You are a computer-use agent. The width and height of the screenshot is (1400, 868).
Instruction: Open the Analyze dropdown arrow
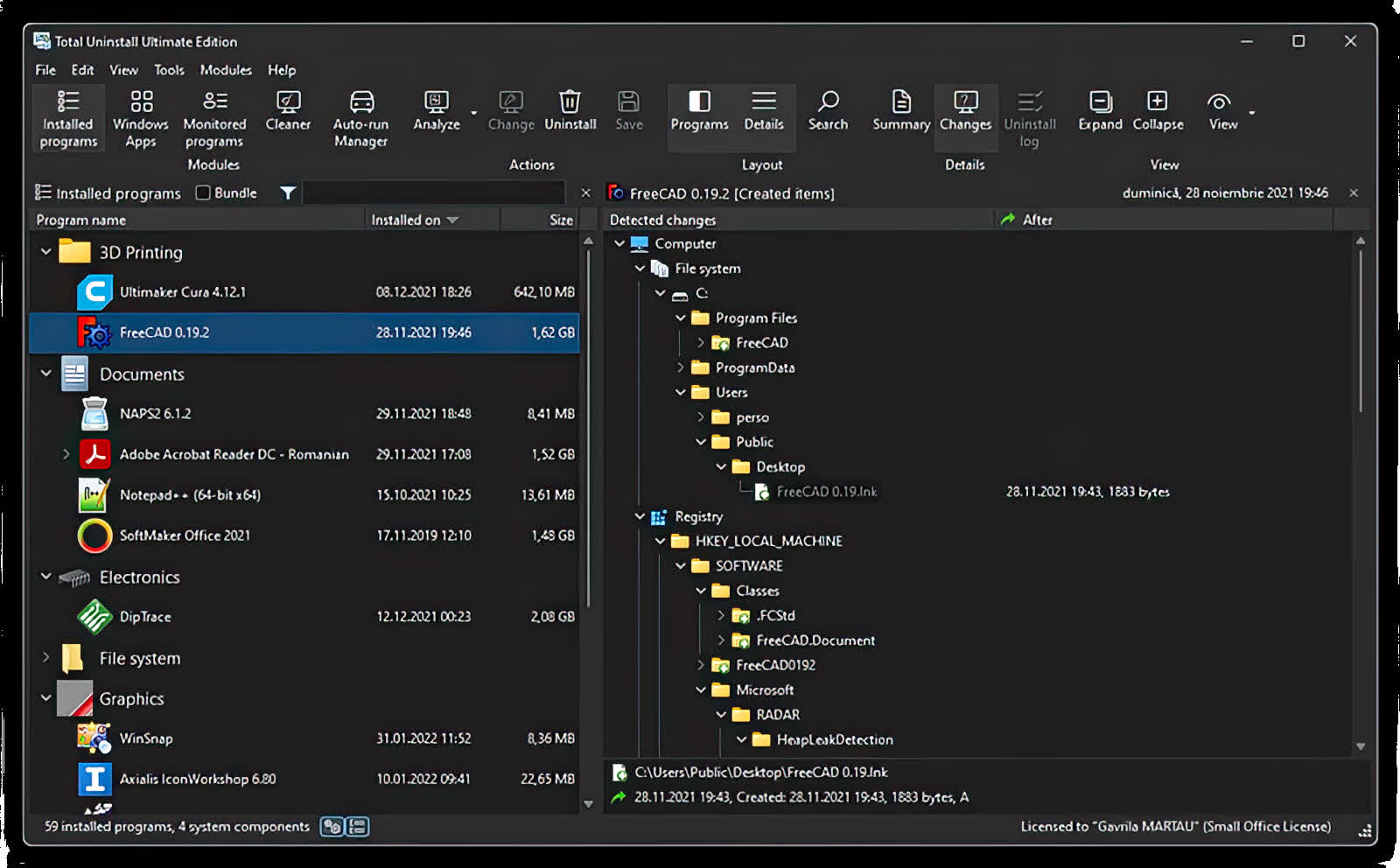474,113
